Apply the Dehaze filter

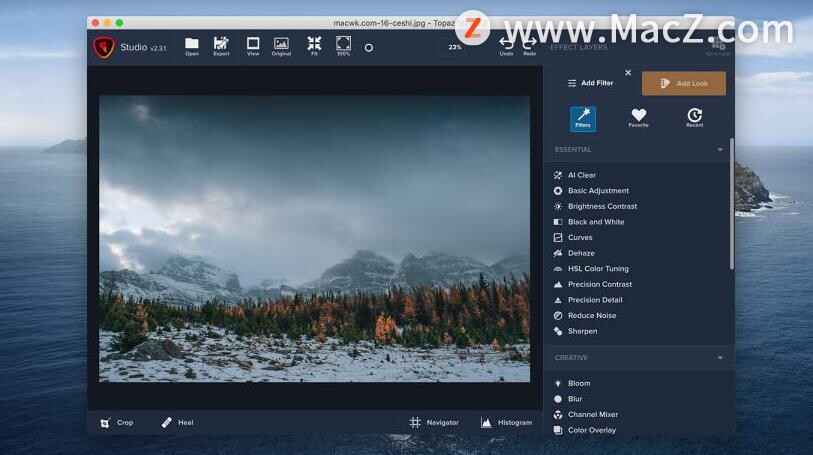tap(574, 253)
